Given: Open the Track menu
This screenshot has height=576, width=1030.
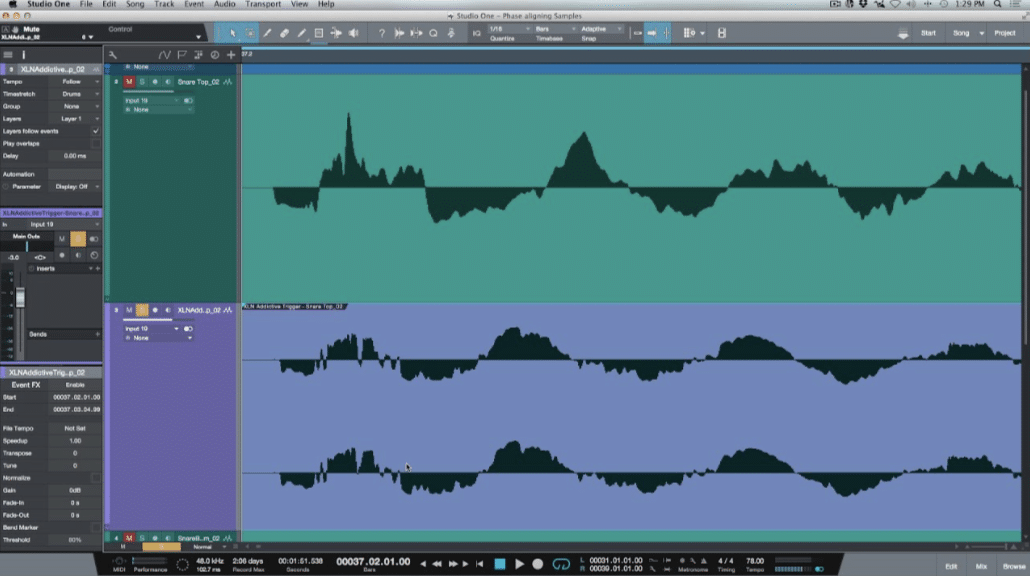Looking at the screenshot, I should coord(164,4).
